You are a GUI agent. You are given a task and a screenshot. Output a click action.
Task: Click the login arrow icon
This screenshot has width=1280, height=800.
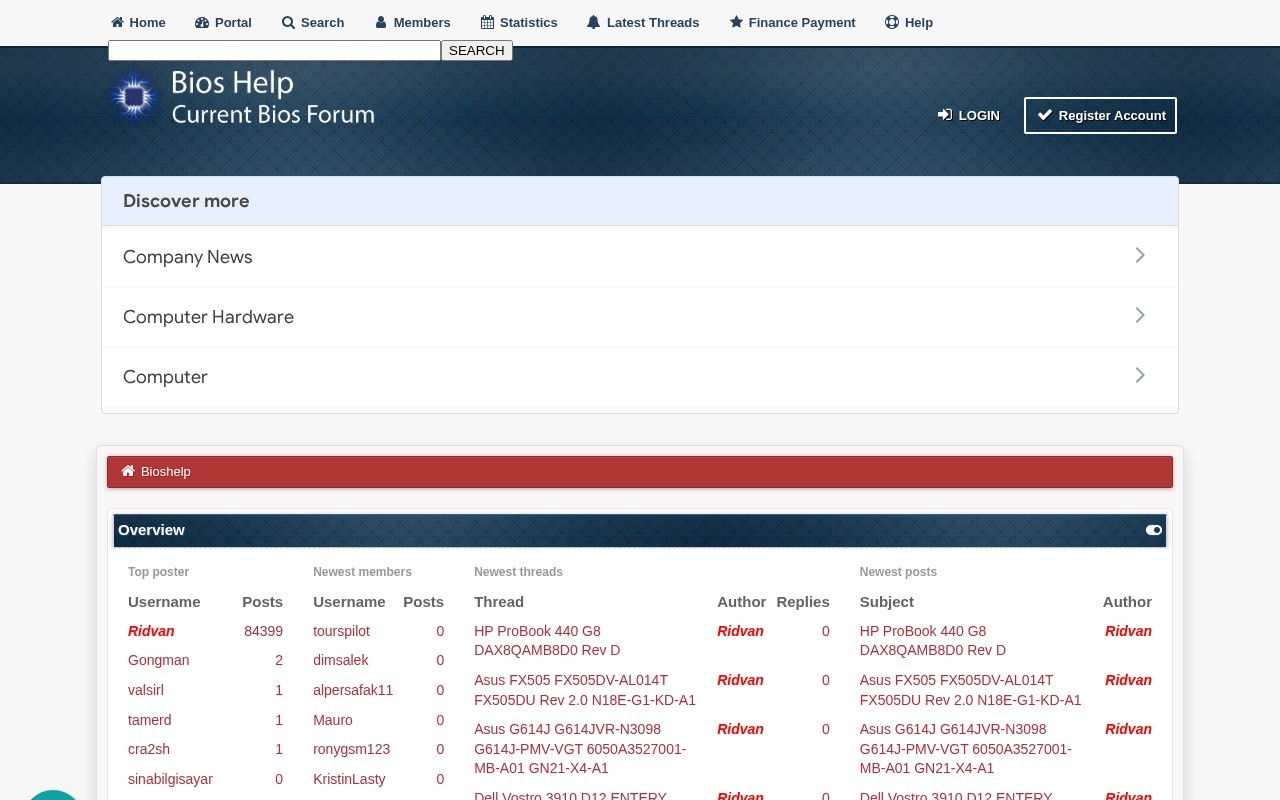click(945, 115)
